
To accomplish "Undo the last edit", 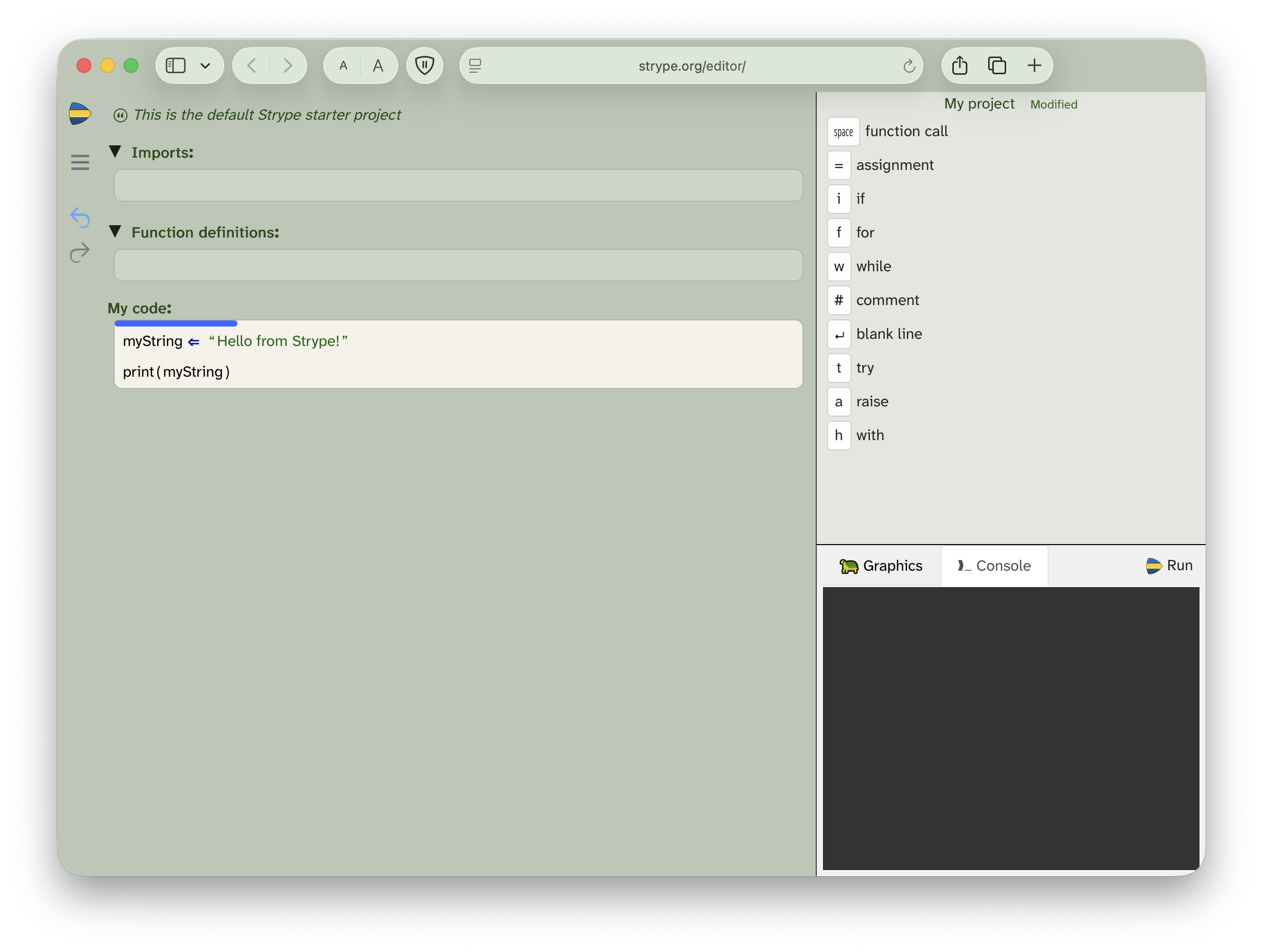I will (x=80, y=217).
